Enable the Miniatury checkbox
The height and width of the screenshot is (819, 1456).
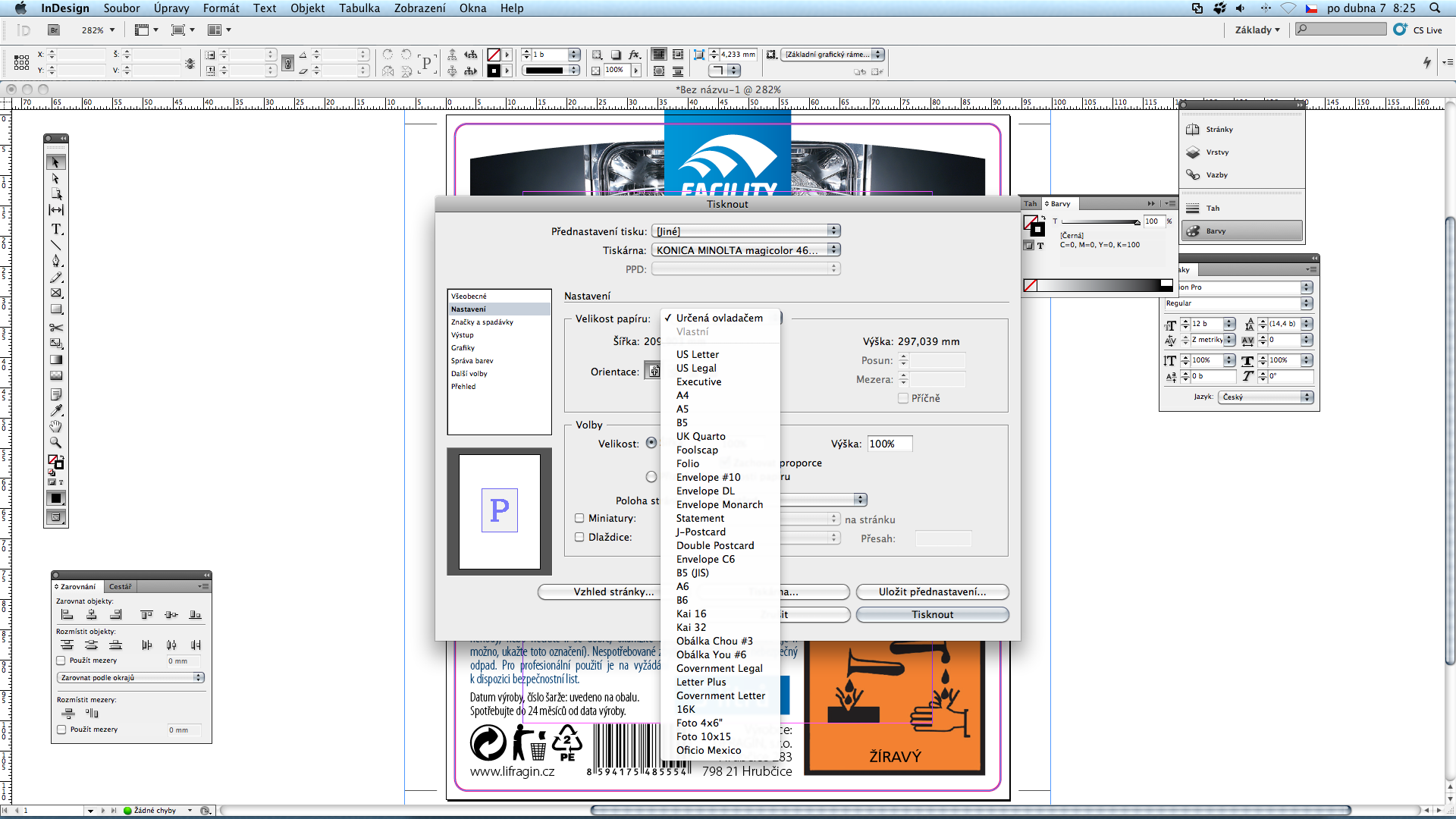click(579, 519)
